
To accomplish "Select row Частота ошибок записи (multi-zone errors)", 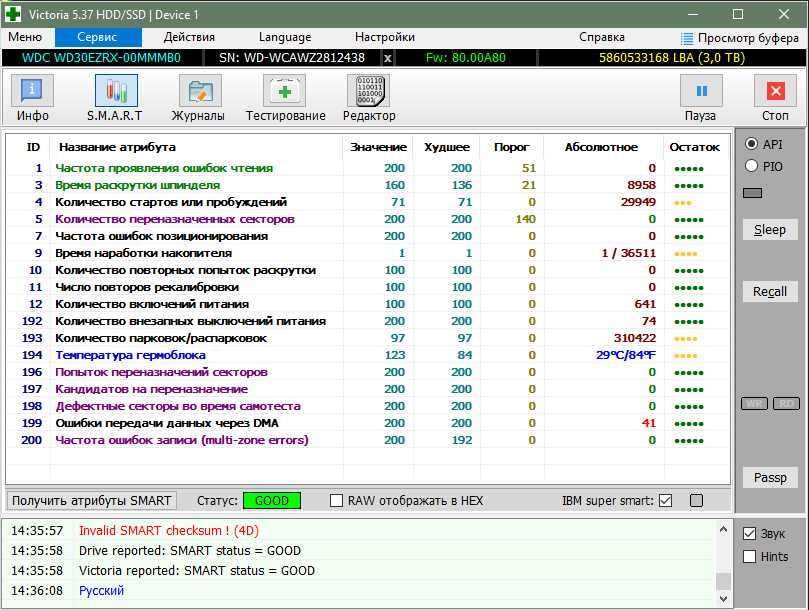I will (368, 440).
